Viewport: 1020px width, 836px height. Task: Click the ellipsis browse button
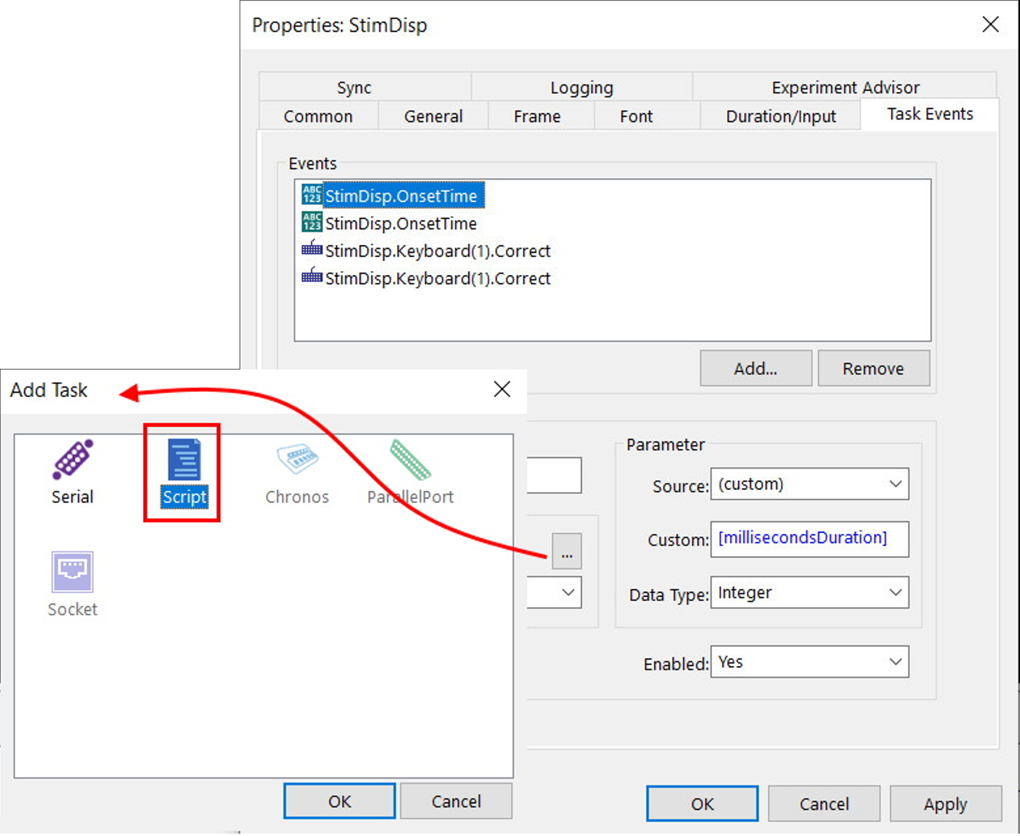click(x=567, y=552)
